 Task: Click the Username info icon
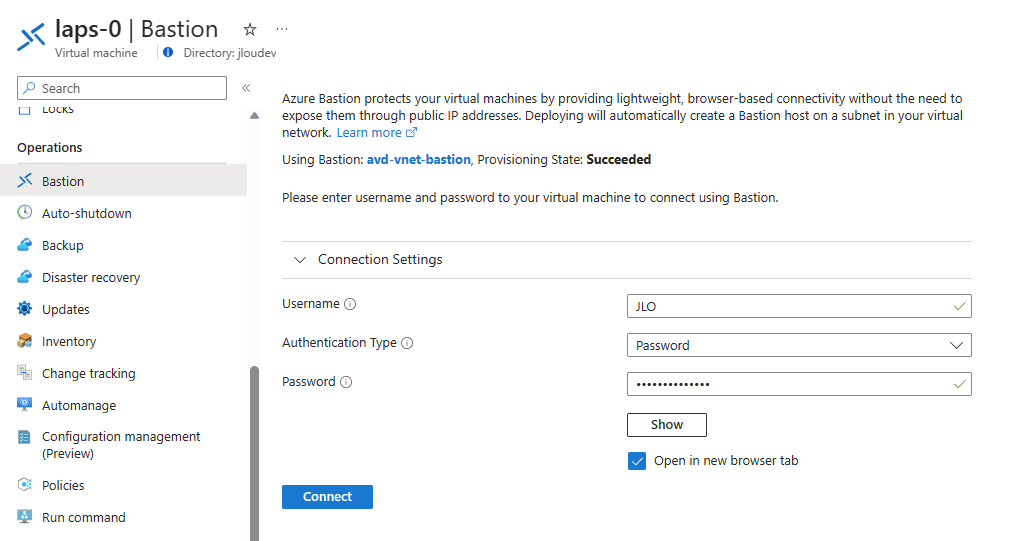(350, 304)
